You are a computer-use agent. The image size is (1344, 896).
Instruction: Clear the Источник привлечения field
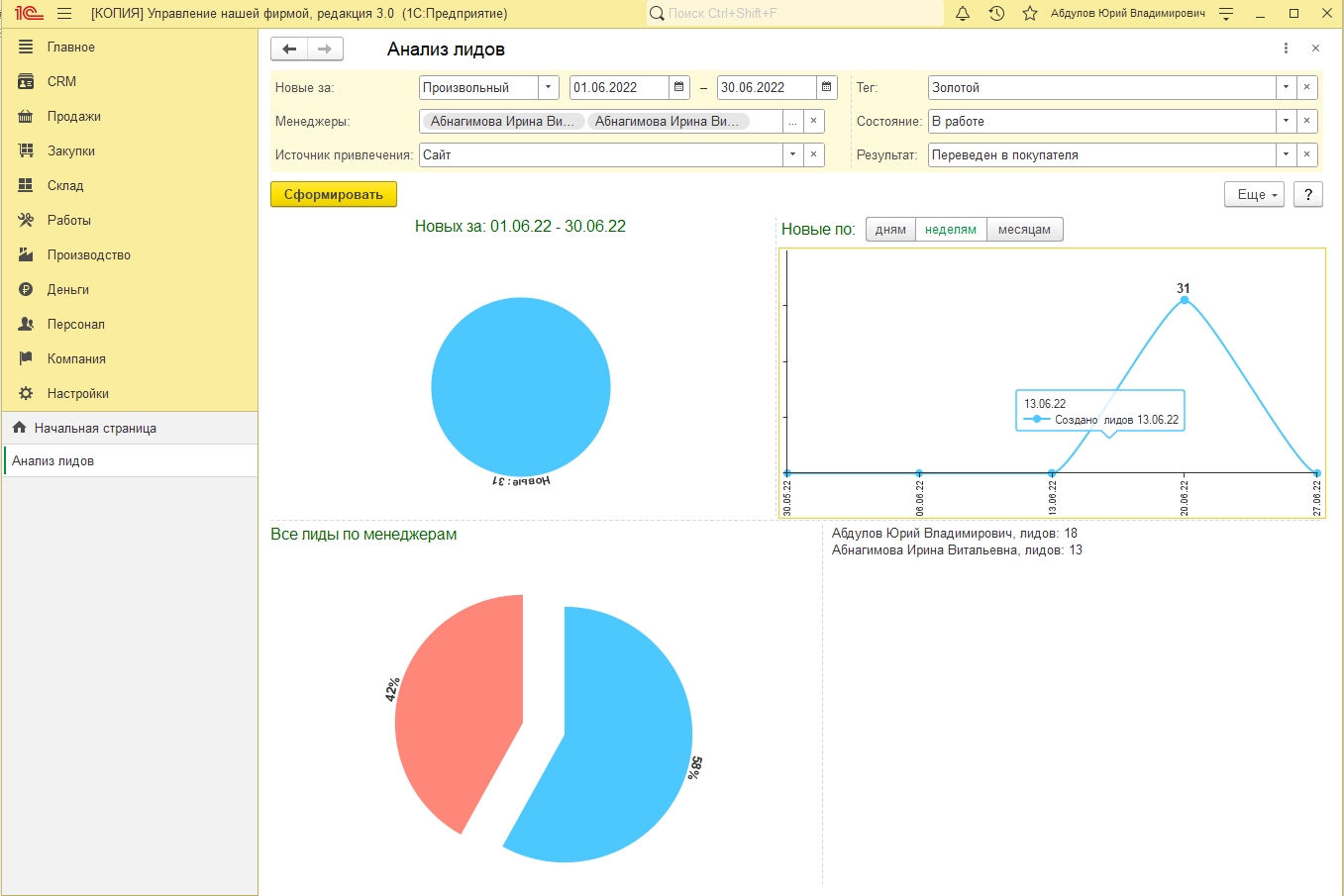(813, 154)
